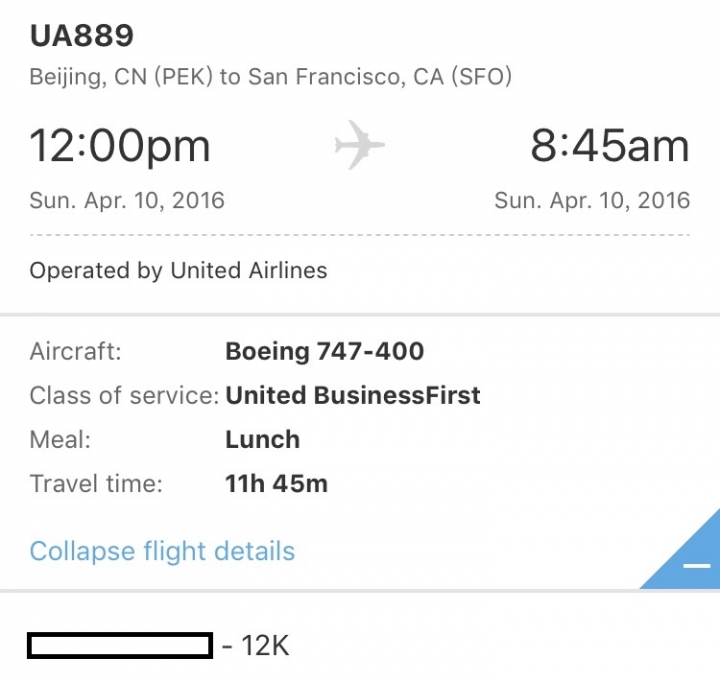Screen dimensions: 720x682
Task: Click the airplane icon between times
Action: 359,145
